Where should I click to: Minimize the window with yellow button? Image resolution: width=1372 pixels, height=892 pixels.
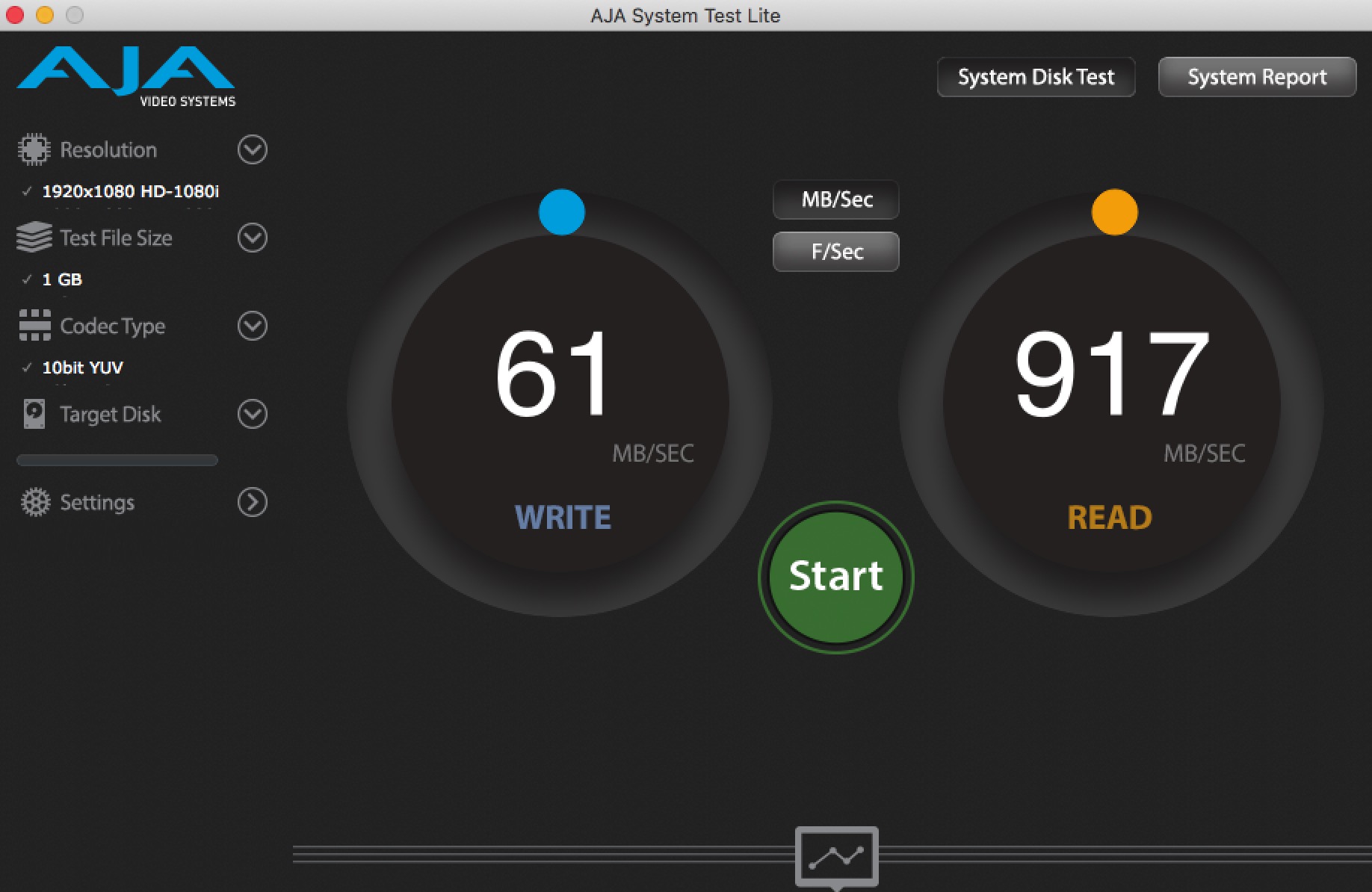(45, 15)
